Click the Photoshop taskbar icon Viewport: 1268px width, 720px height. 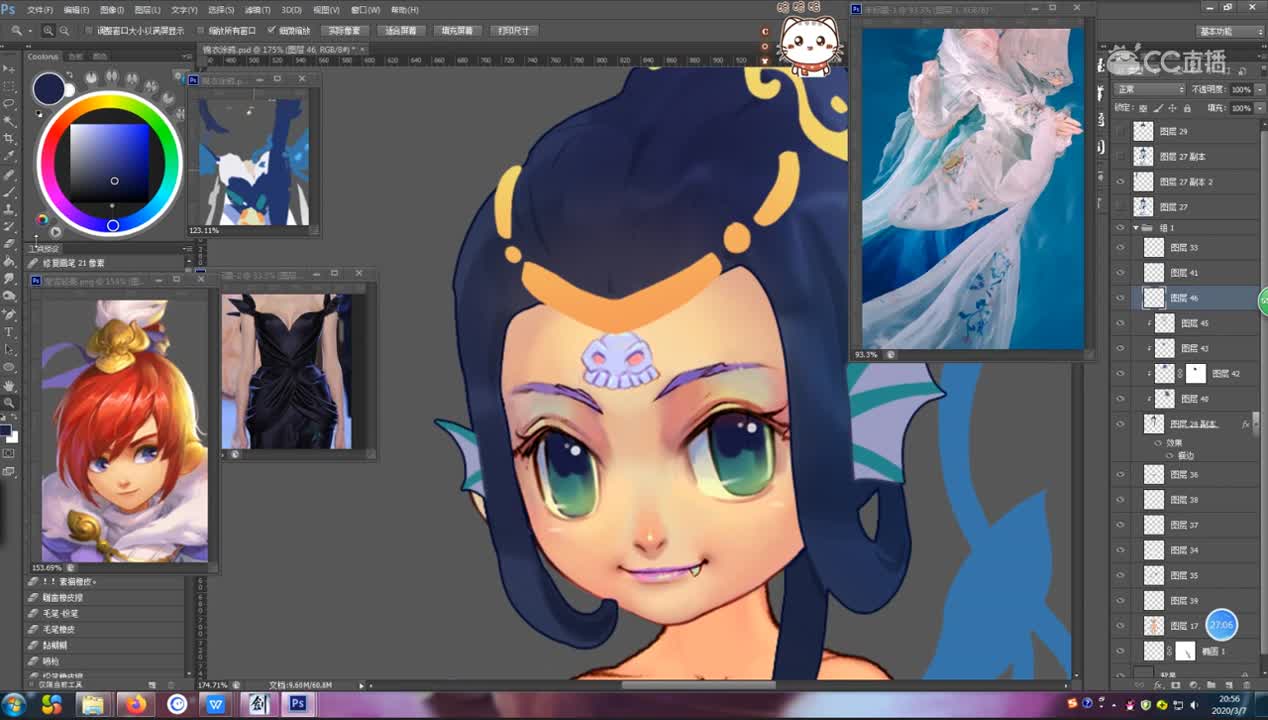pos(297,704)
